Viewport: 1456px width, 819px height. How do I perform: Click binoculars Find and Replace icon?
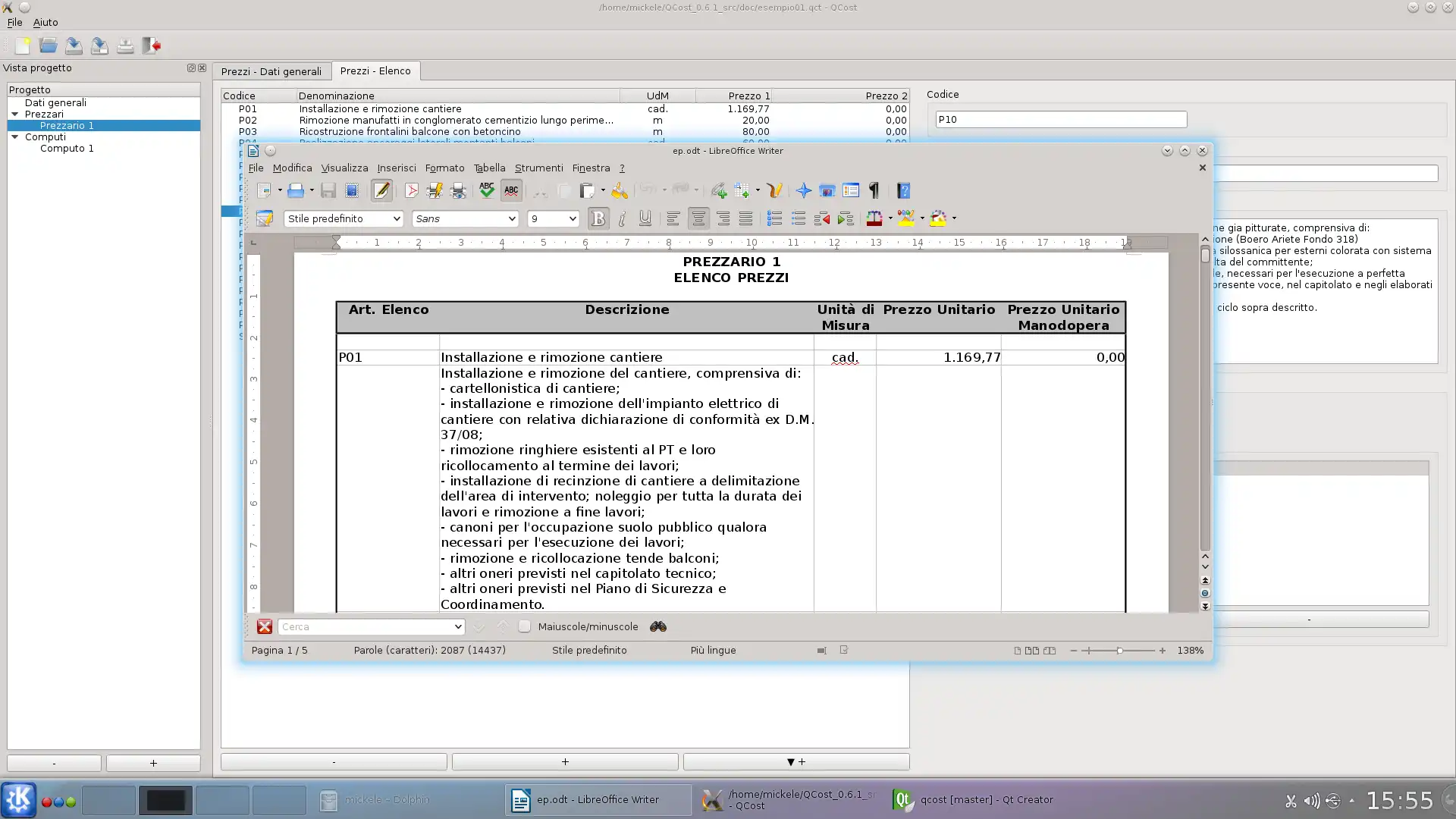(x=657, y=626)
